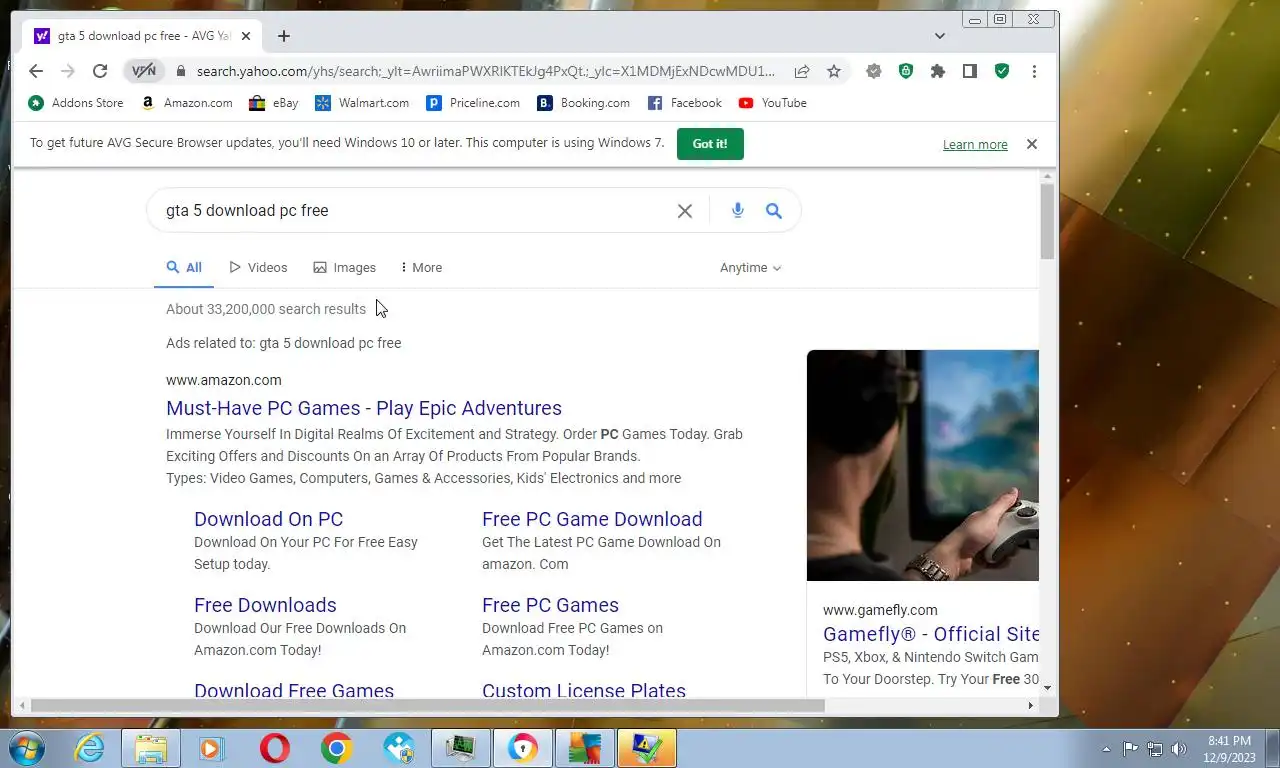Click the page's horizontal scrollbar thumb
This screenshot has width=1280, height=768.
coord(428,705)
